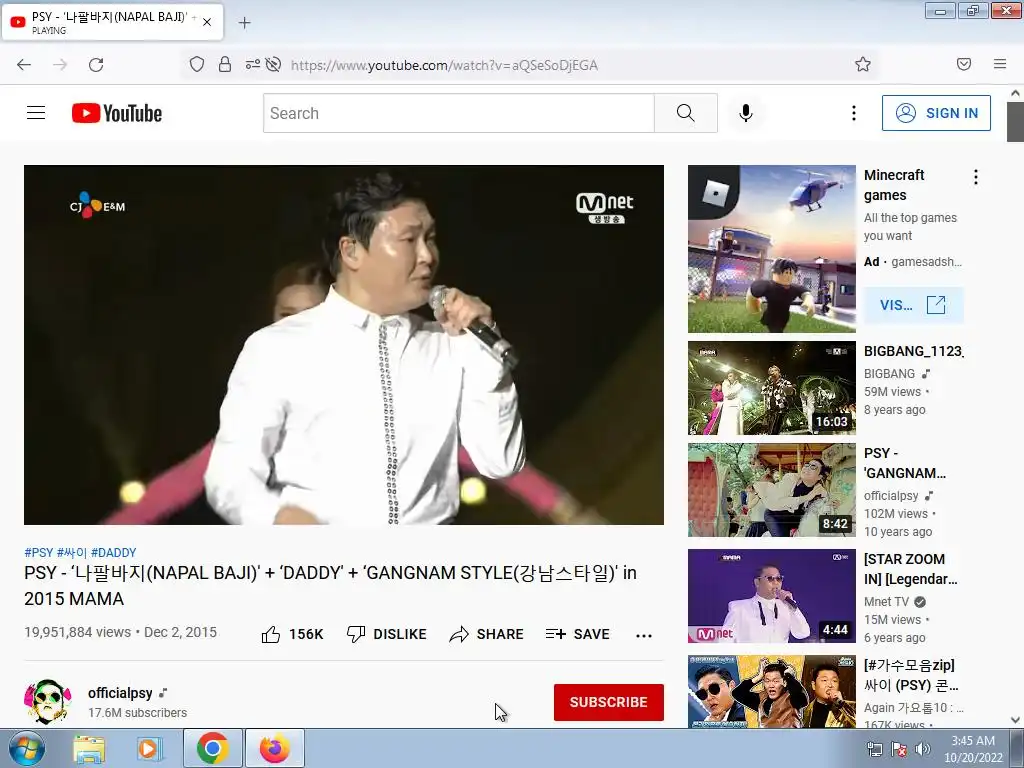Open the YouTube hamburger guide menu
The width and height of the screenshot is (1024, 768).
(x=36, y=113)
